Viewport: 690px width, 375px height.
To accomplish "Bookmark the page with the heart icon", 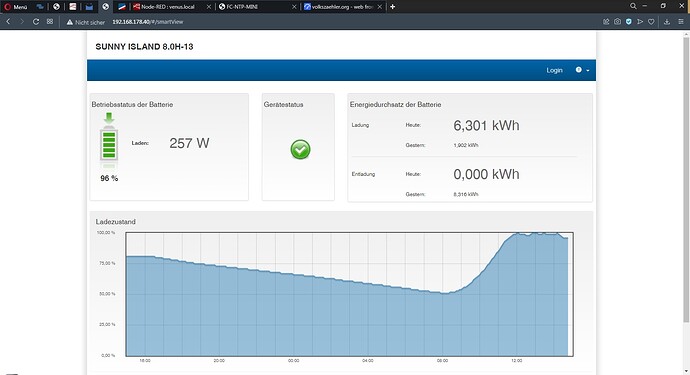I will pos(651,22).
